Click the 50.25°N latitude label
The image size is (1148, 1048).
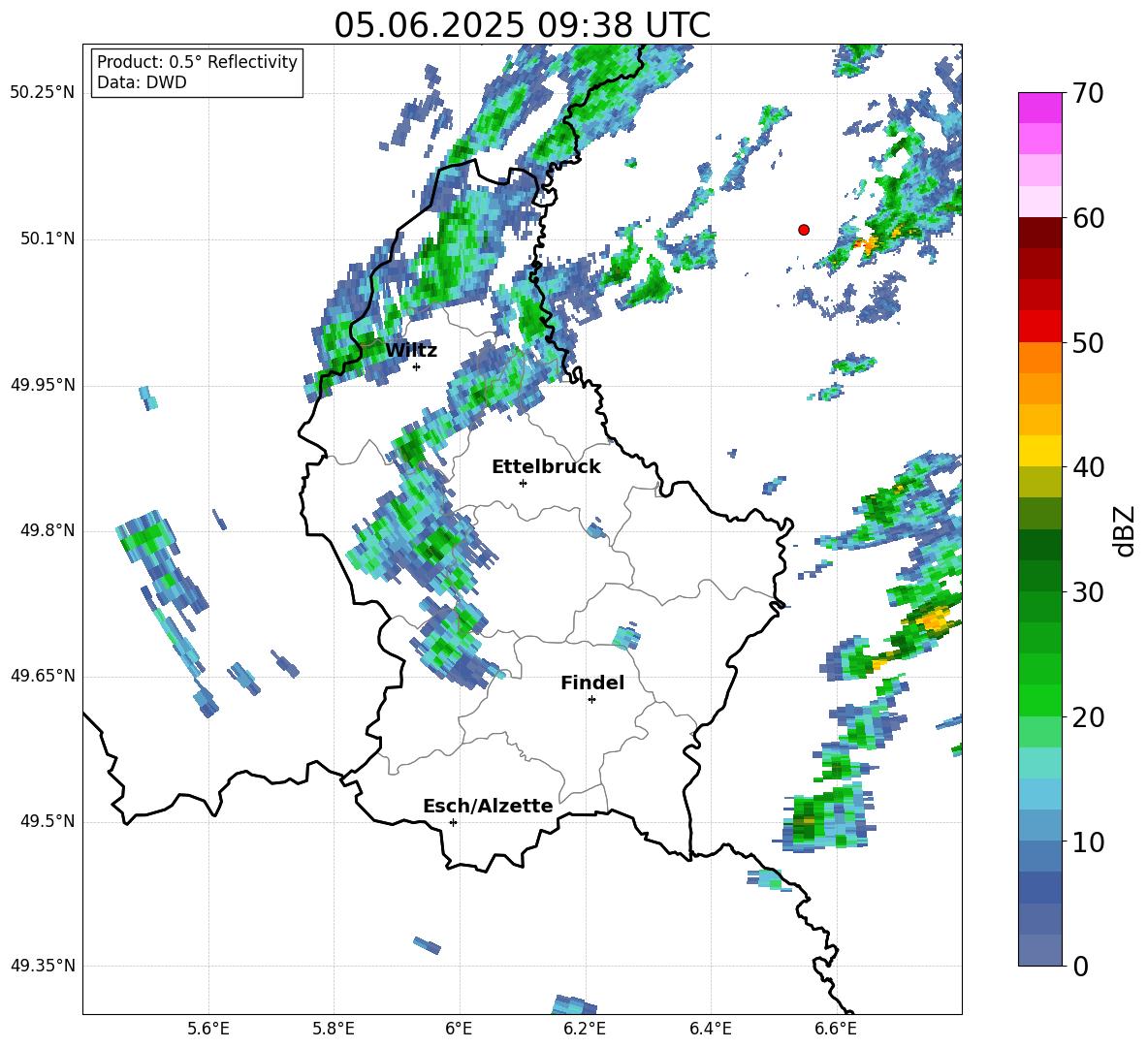point(43,93)
